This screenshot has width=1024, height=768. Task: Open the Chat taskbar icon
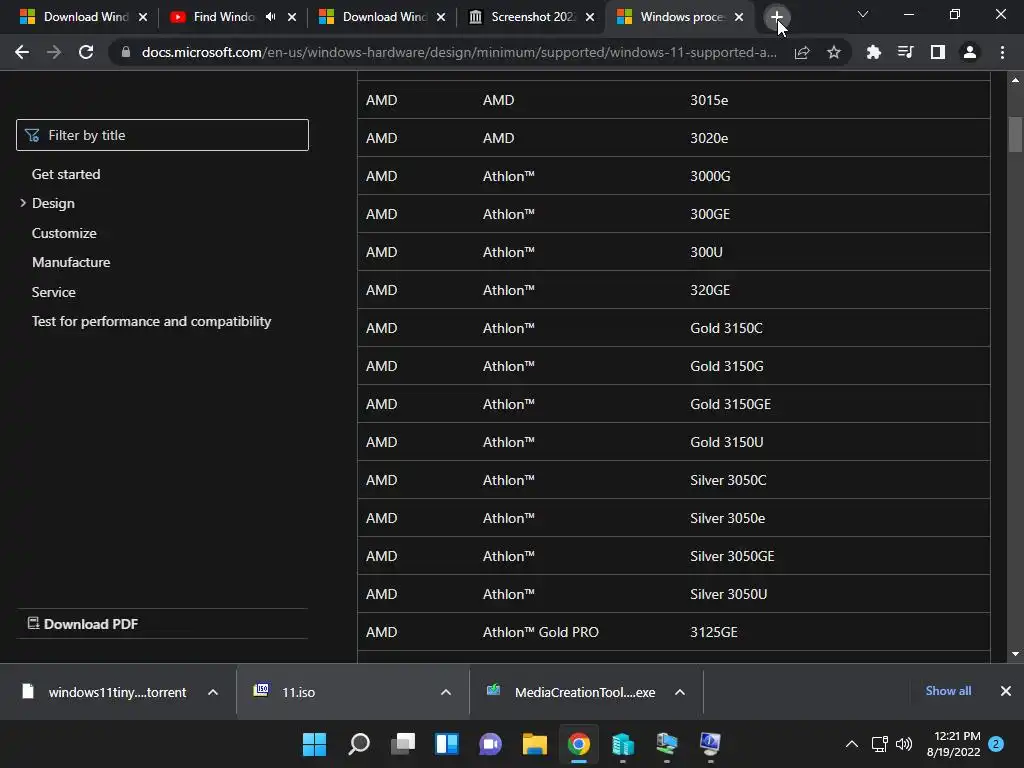(x=490, y=744)
